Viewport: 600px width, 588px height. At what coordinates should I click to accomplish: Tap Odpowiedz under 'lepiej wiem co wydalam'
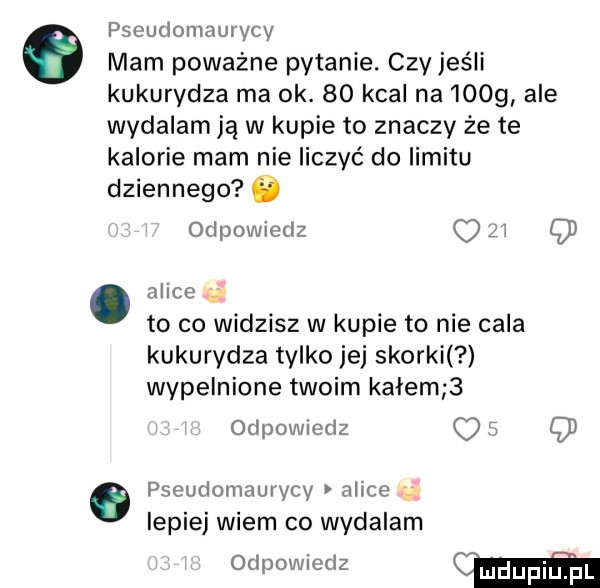tap(290, 563)
